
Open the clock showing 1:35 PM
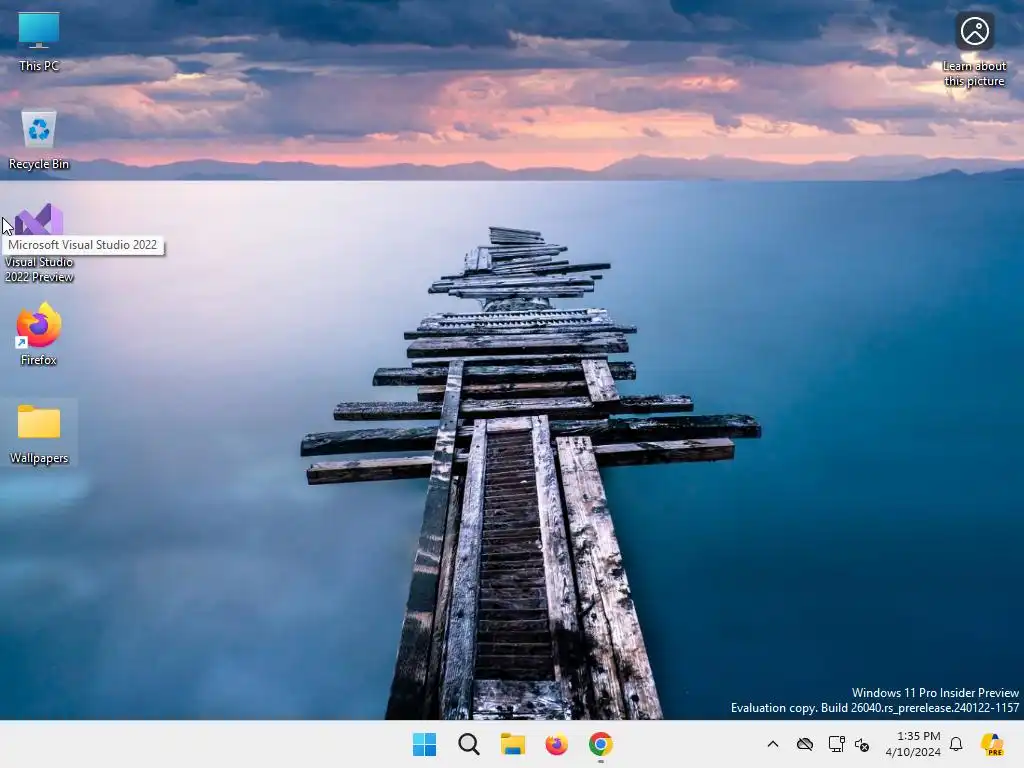913,744
